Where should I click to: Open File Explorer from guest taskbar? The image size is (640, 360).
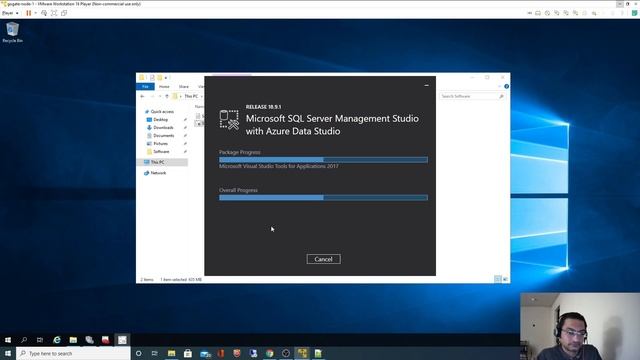73,340
